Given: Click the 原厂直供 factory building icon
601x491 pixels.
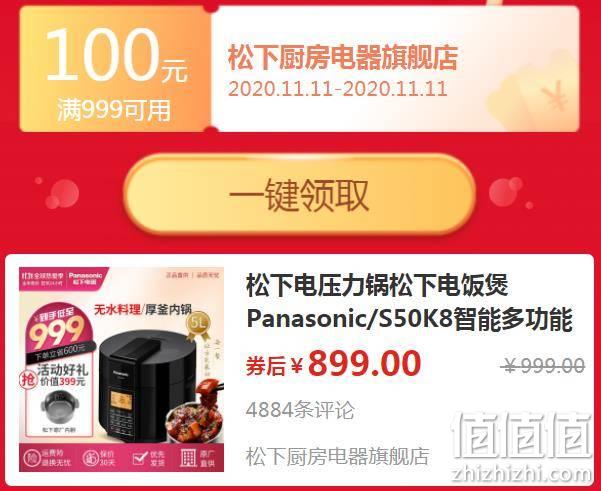Looking at the screenshot, I should click(188, 458).
